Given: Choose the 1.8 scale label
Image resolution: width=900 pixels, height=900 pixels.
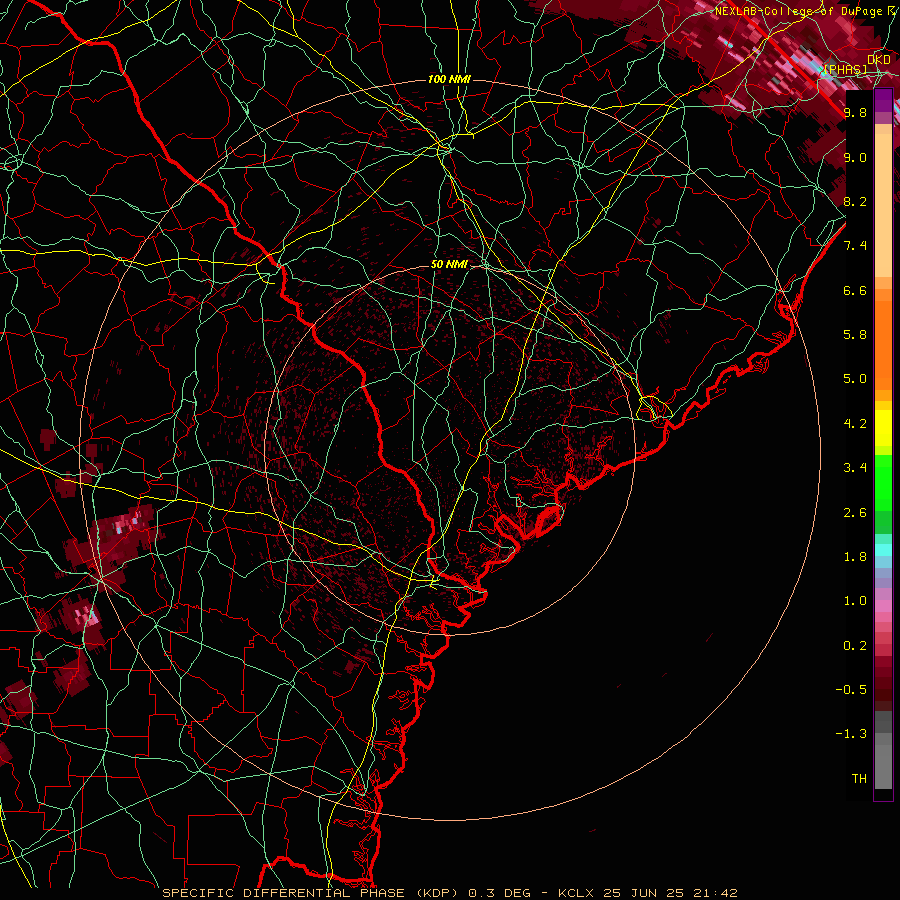Looking at the screenshot, I should pos(855,557).
